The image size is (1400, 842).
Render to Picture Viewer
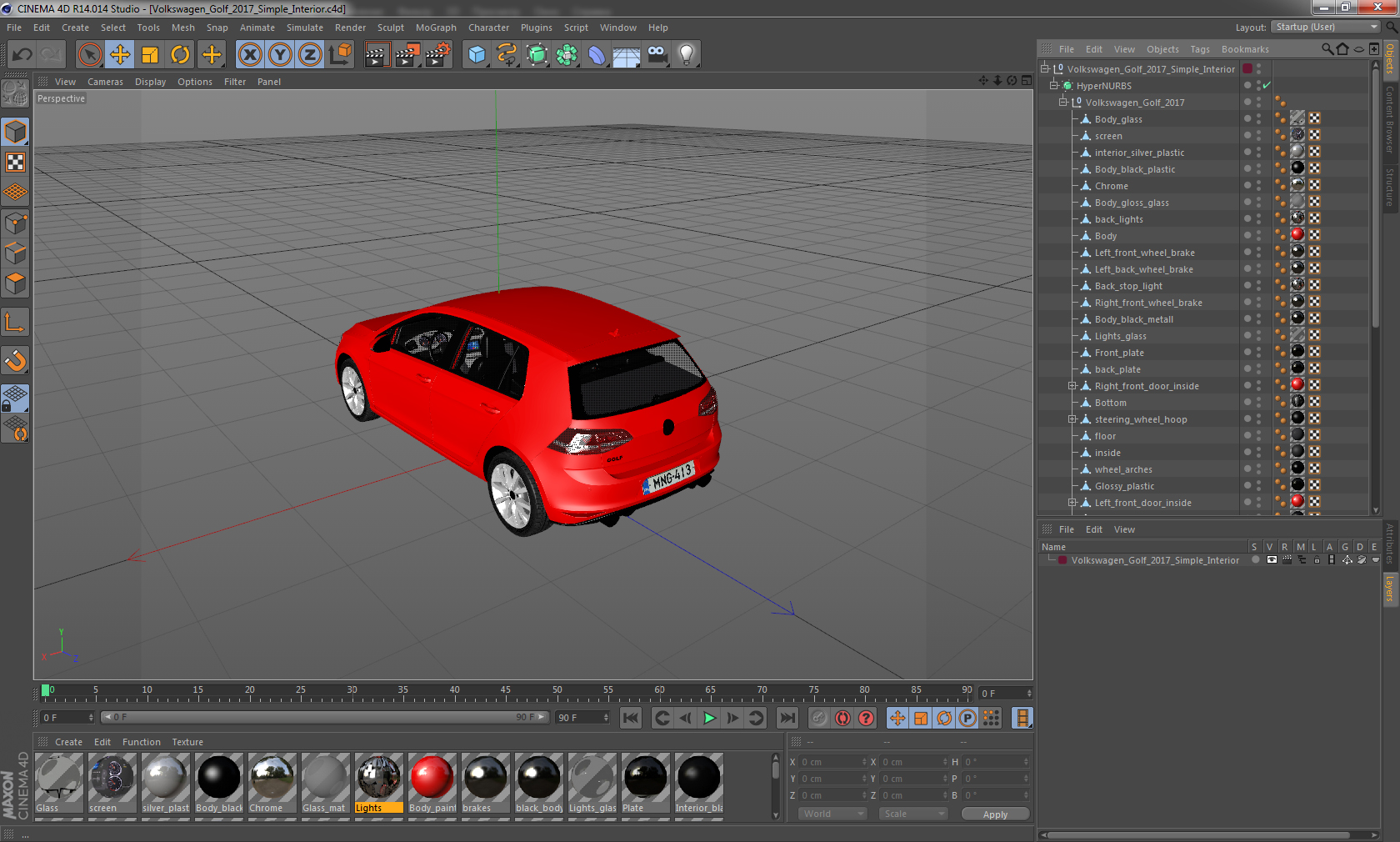tap(407, 55)
